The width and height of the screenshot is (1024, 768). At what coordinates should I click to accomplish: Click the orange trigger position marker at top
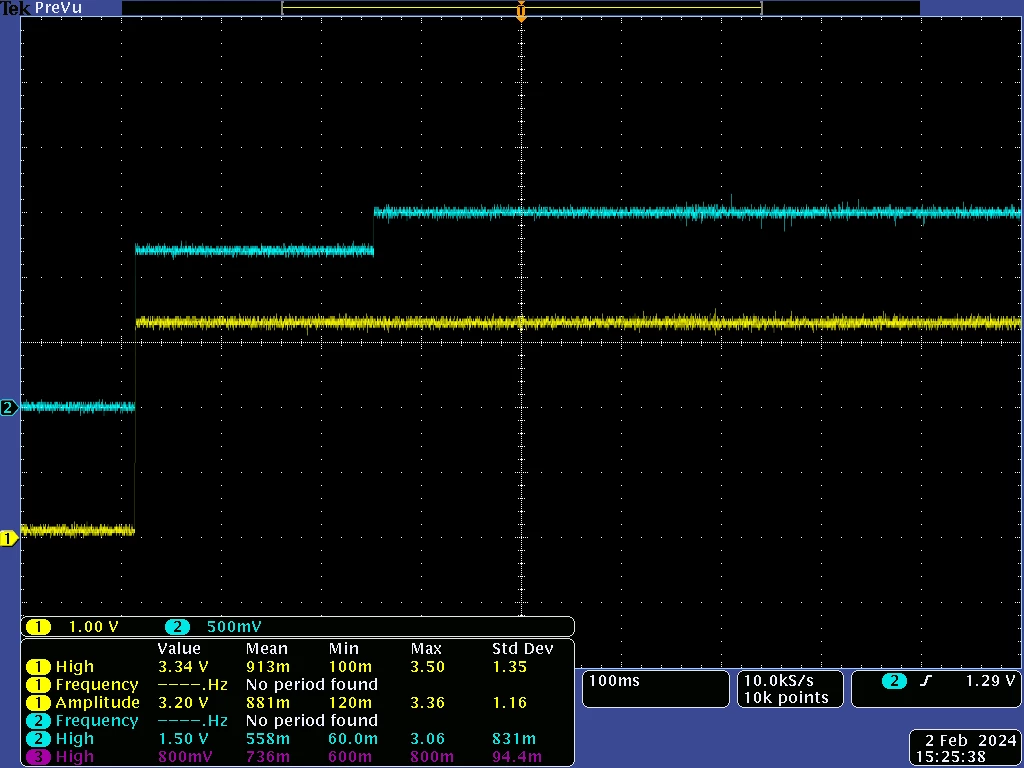point(521,11)
